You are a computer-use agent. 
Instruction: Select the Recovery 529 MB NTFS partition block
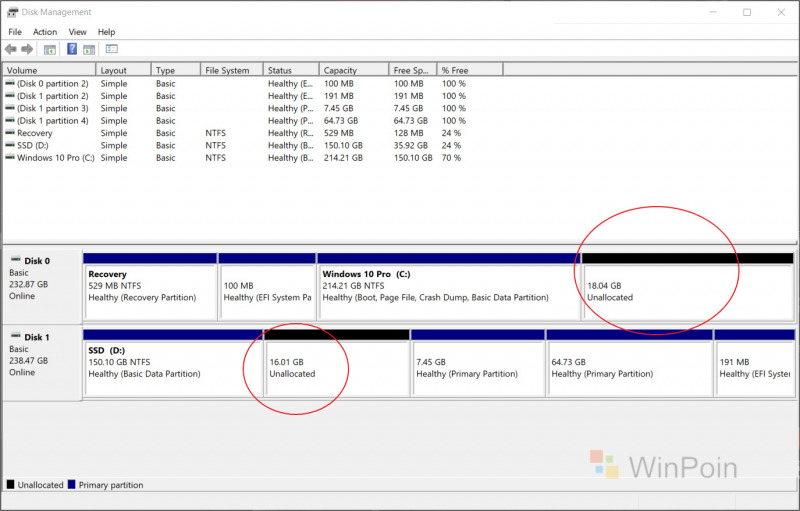tap(150, 287)
